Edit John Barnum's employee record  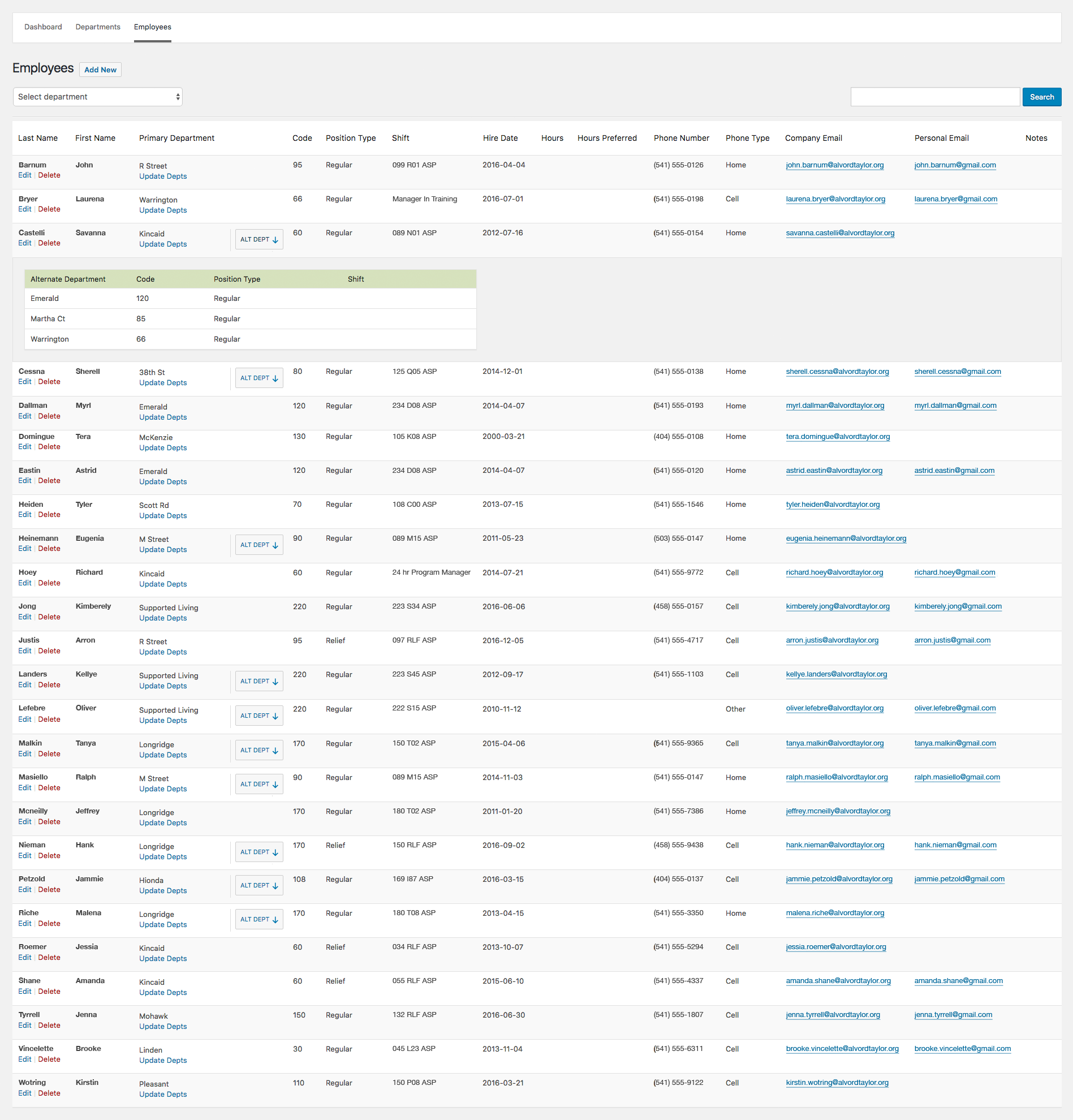24,175
